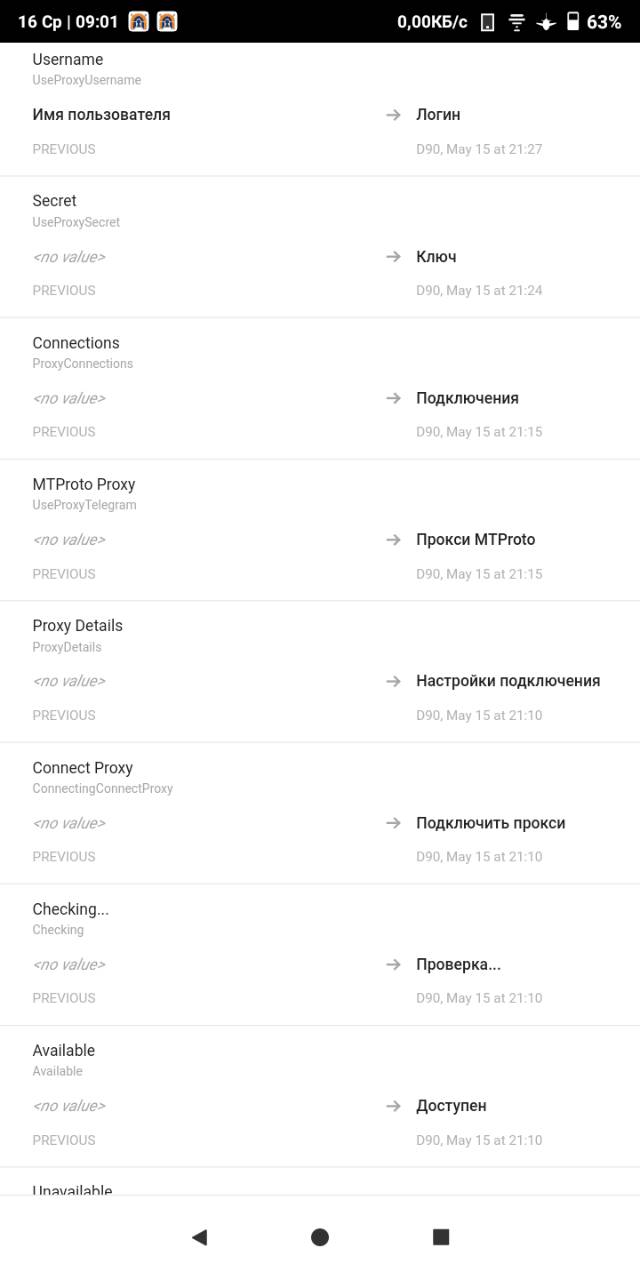Image resolution: width=640 pixels, height=1280 pixels.
Task: Open Proxy Details string entry
Action: pos(78,626)
